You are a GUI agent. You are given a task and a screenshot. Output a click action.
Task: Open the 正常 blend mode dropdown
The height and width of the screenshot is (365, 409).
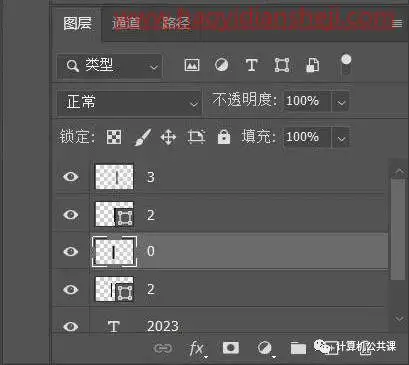pos(129,103)
